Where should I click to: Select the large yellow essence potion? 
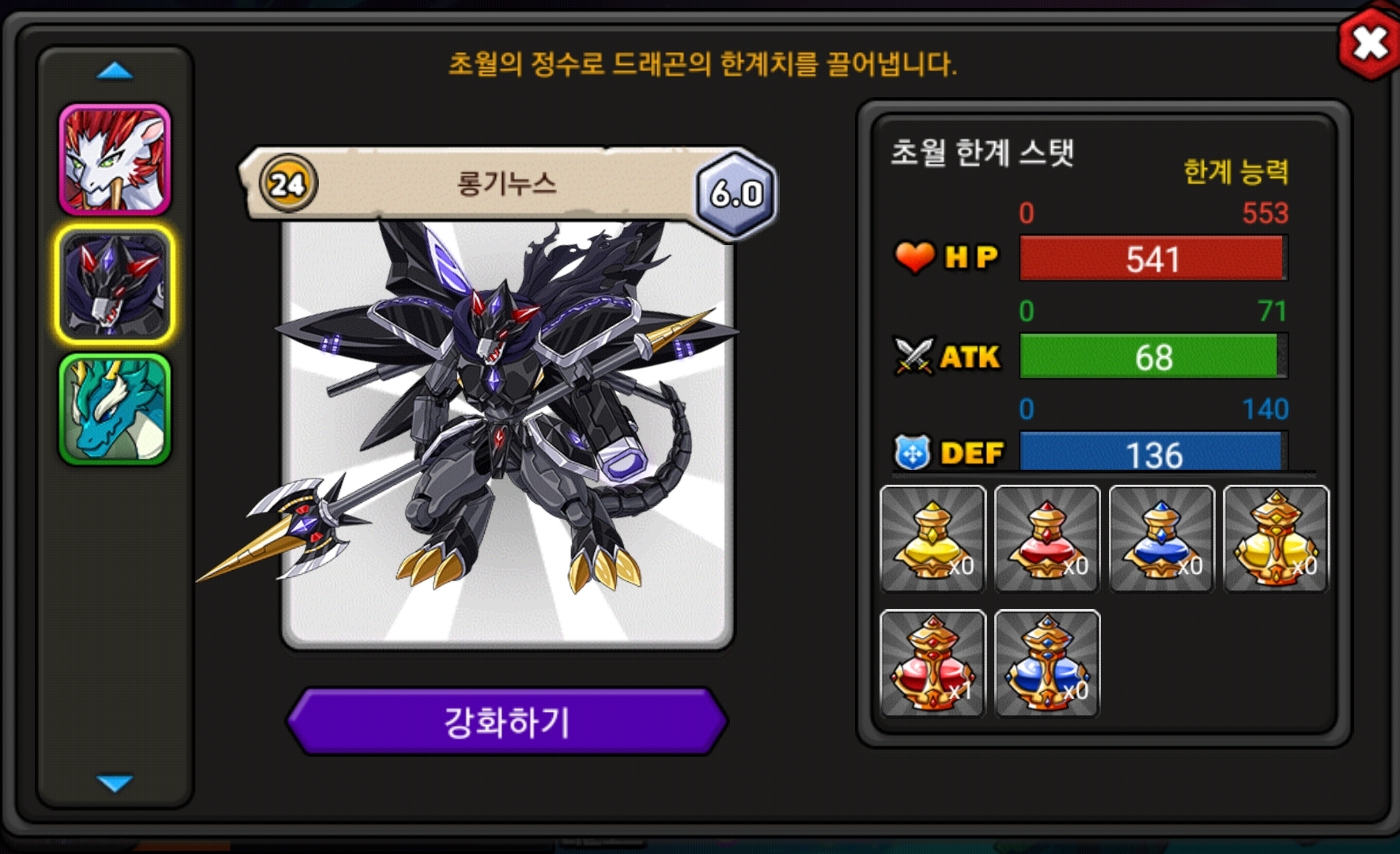1276,538
